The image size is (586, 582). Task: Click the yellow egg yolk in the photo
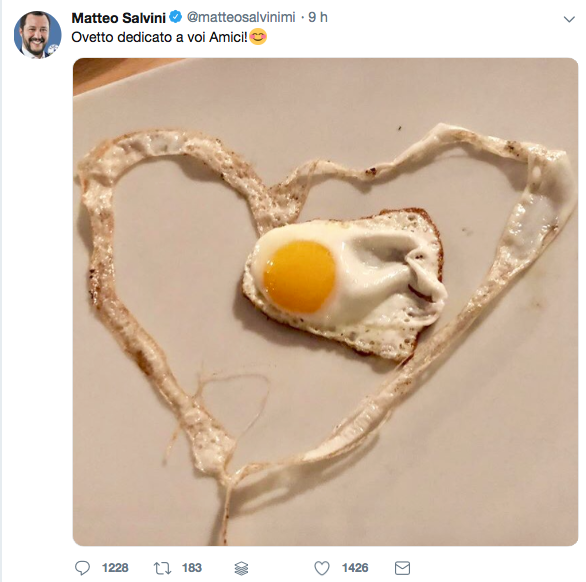point(299,277)
